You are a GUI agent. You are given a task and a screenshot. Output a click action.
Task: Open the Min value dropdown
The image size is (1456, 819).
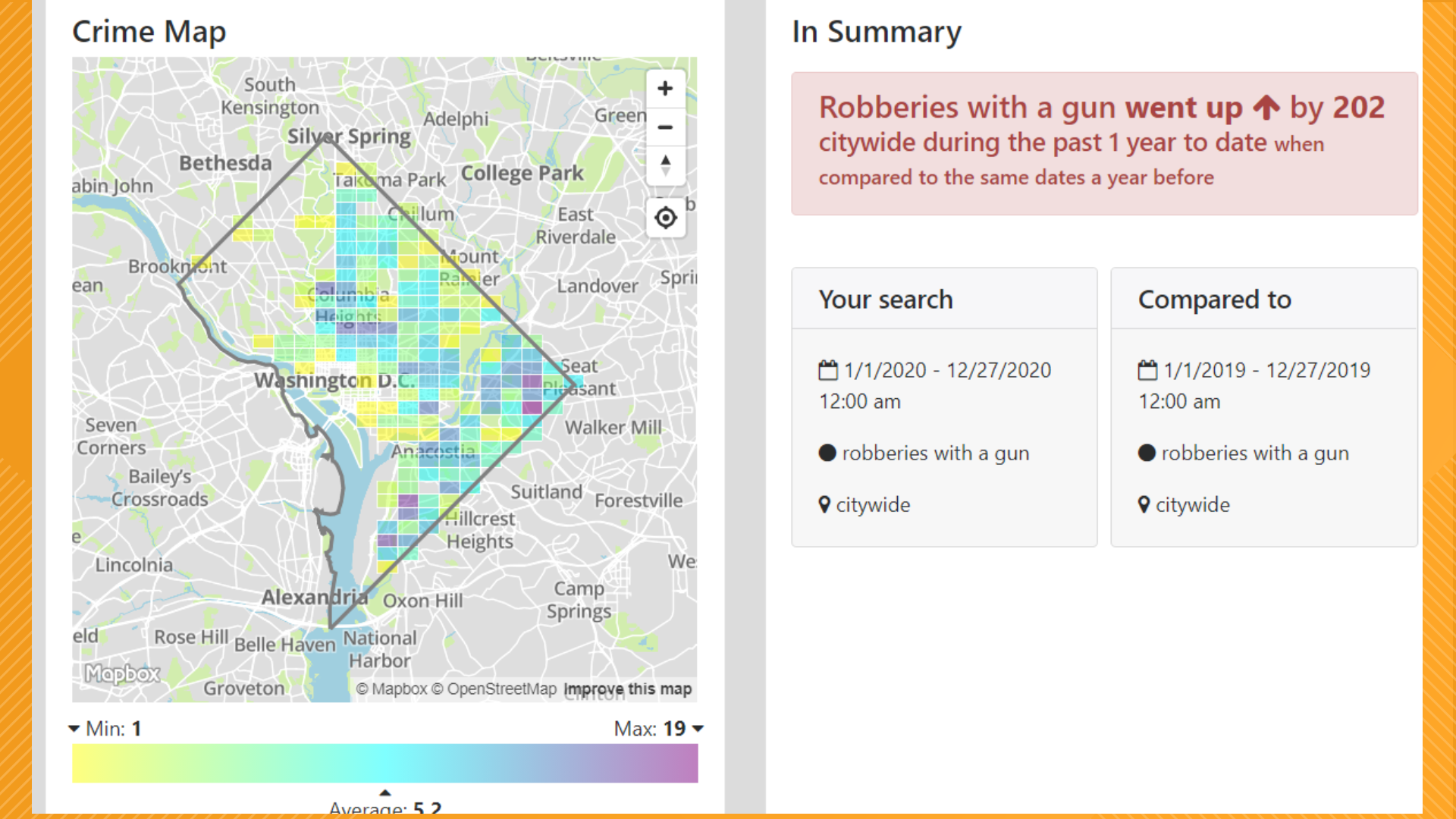coord(74,728)
